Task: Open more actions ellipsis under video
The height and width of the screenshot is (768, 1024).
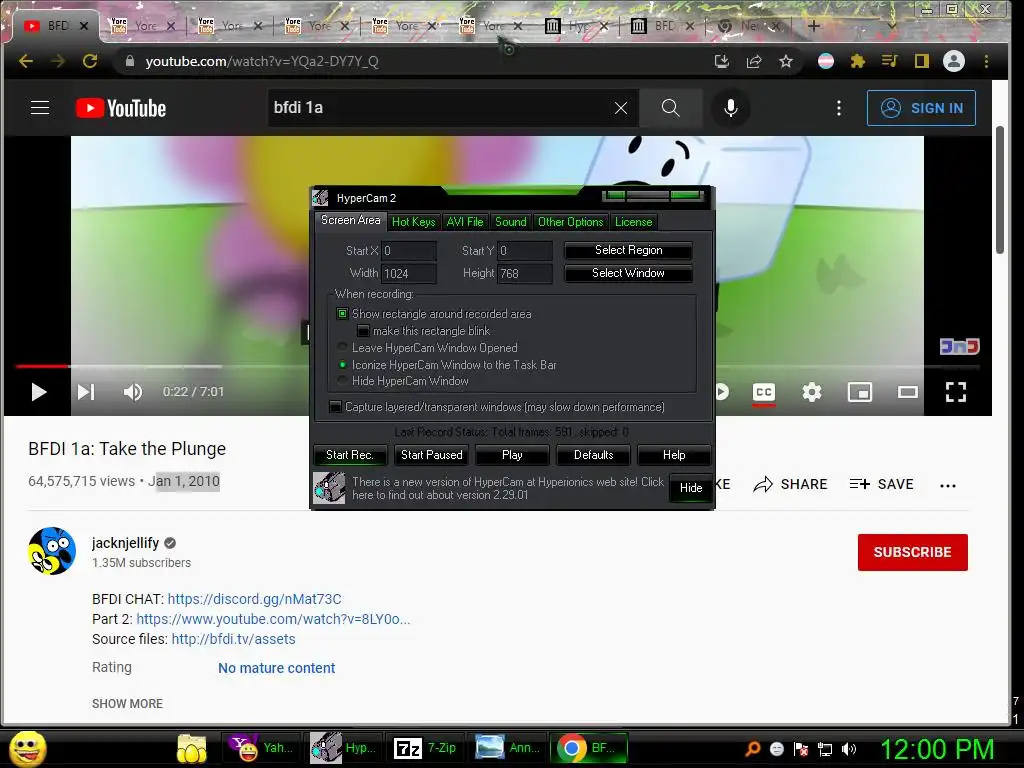Action: tap(948, 485)
